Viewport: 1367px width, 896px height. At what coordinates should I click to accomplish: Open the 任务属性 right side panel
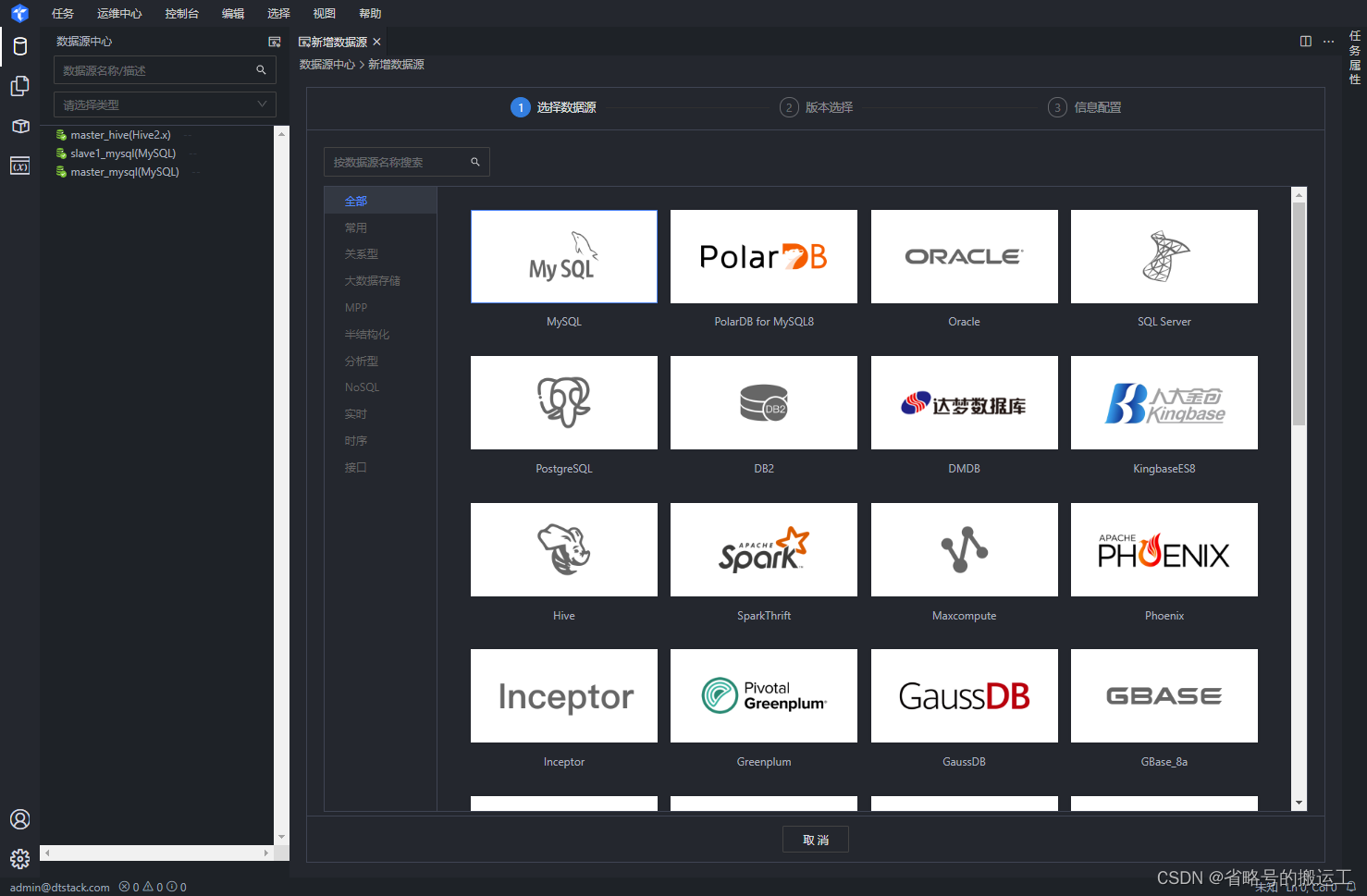click(1355, 57)
